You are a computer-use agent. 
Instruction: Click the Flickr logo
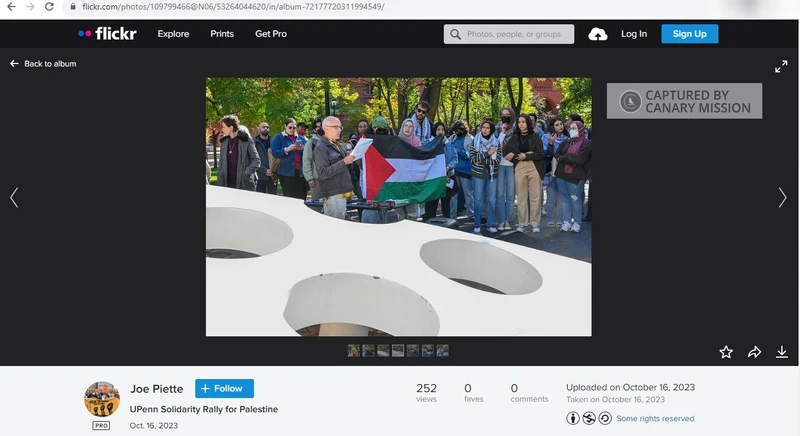(108, 34)
